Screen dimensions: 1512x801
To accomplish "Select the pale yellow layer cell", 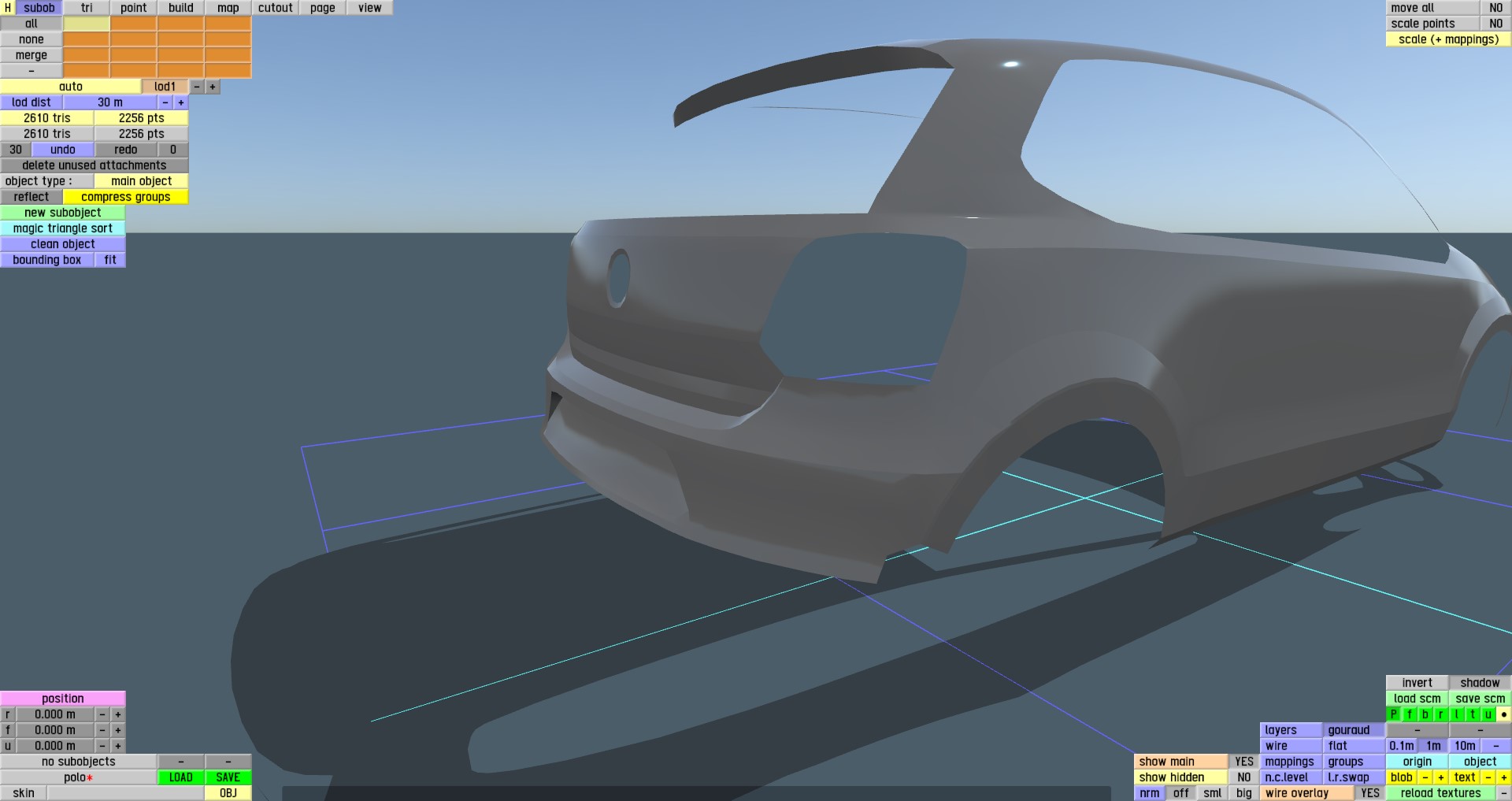I will tap(87, 24).
